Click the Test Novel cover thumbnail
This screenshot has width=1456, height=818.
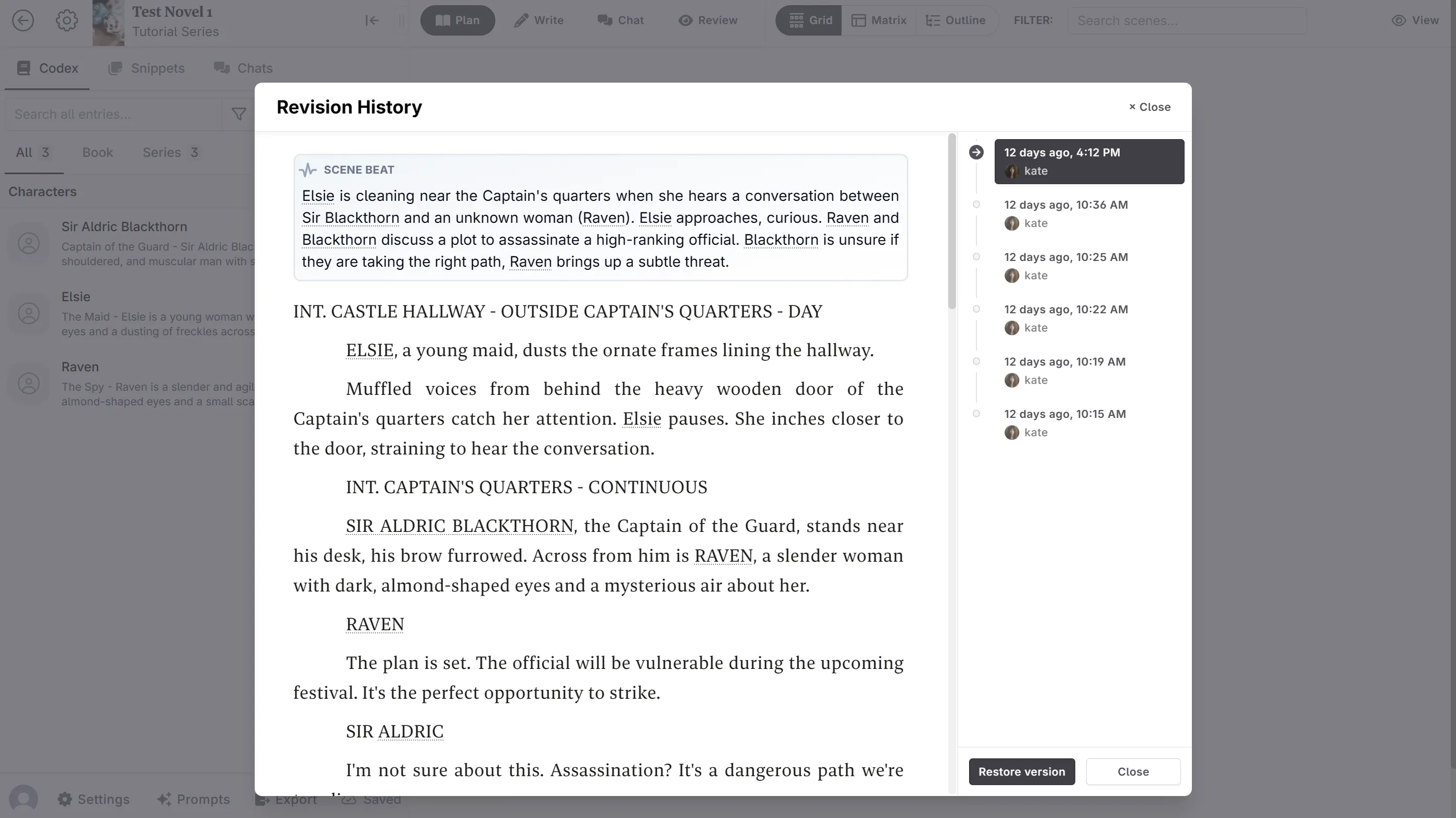[x=108, y=23]
